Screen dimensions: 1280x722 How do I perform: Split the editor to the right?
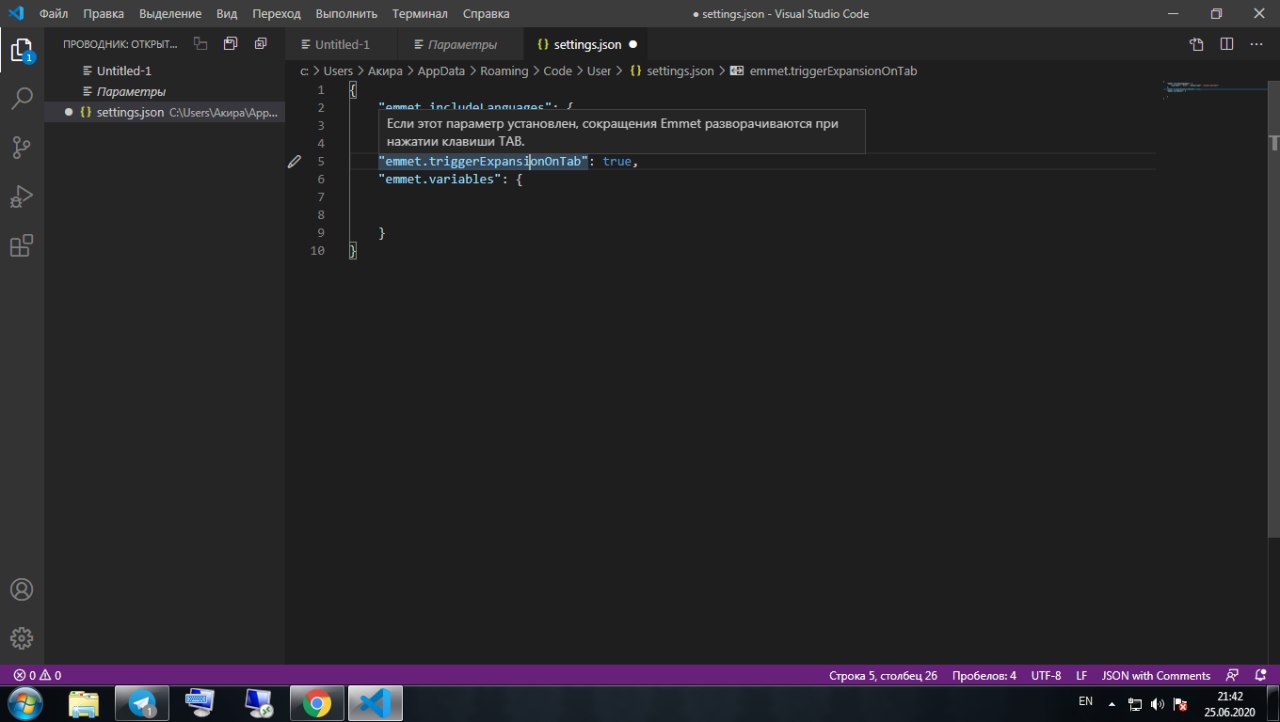point(1226,45)
